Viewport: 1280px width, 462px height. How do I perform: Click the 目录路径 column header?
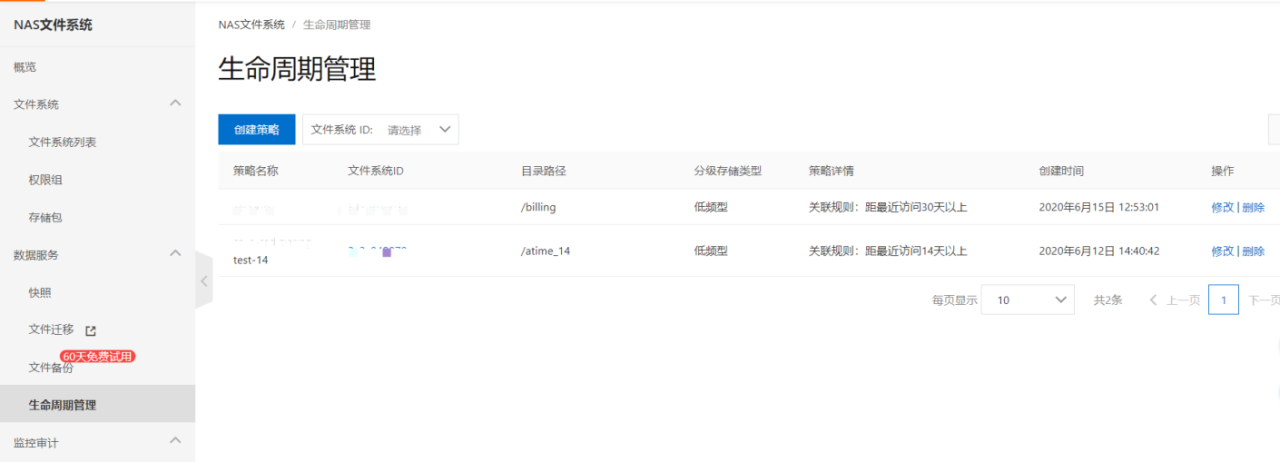click(544, 171)
